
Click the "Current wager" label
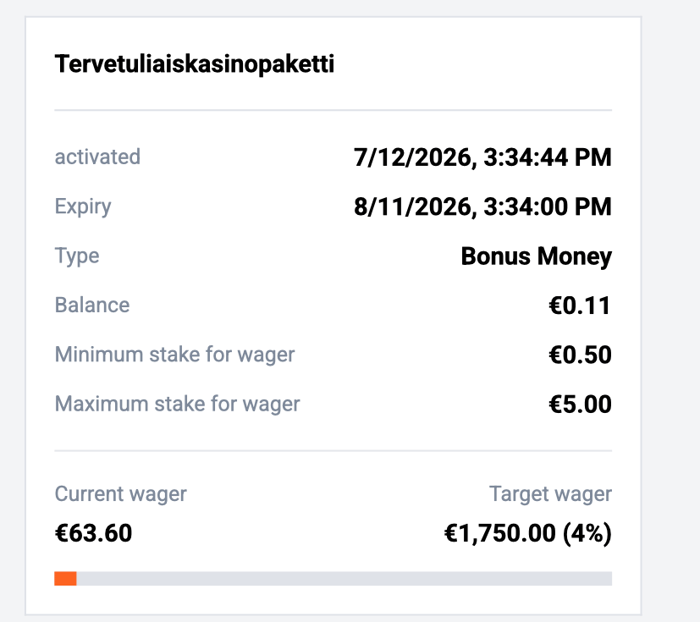[x=121, y=494]
